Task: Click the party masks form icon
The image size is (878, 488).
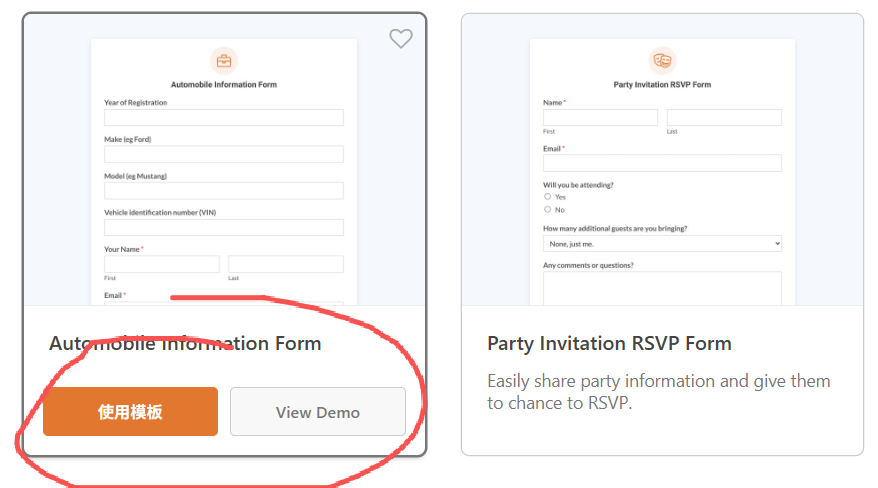Action: click(x=662, y=60)
